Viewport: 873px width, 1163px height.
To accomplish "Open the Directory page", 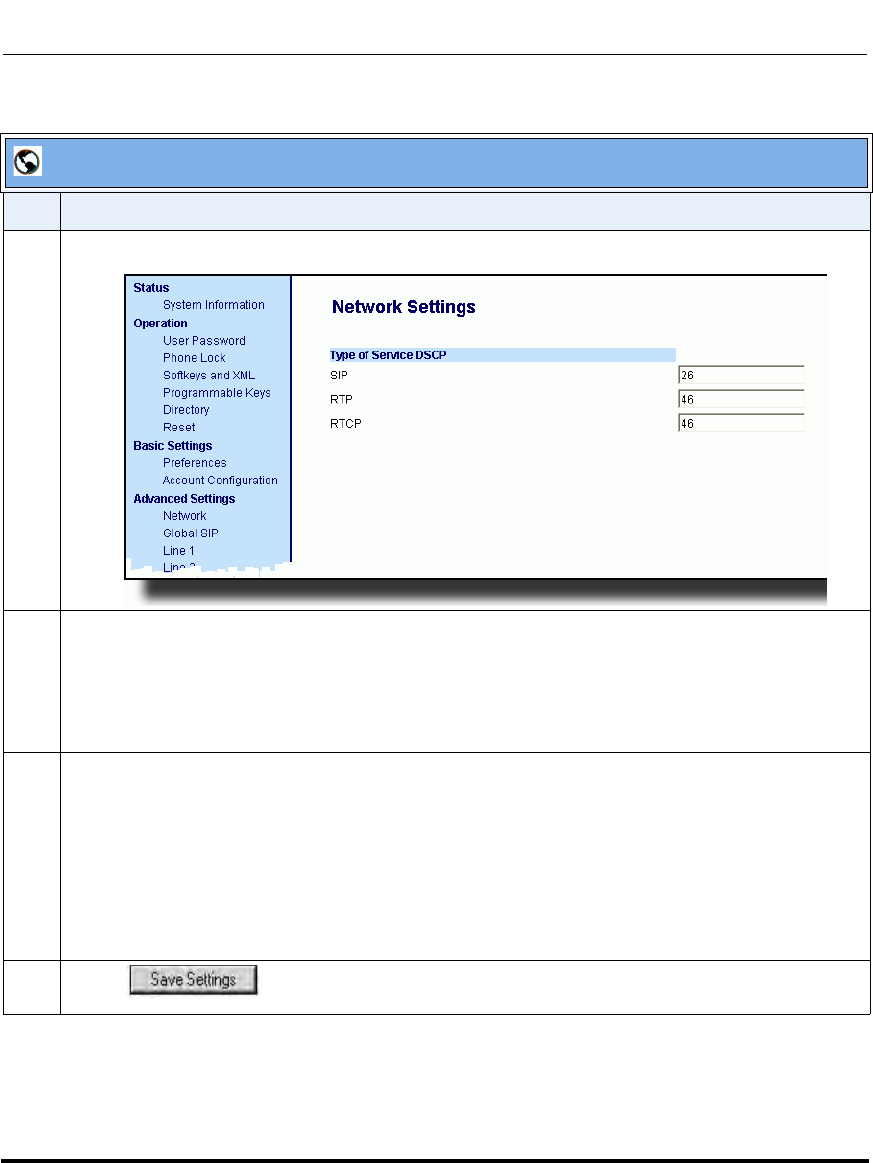I will tap(186, 409).
